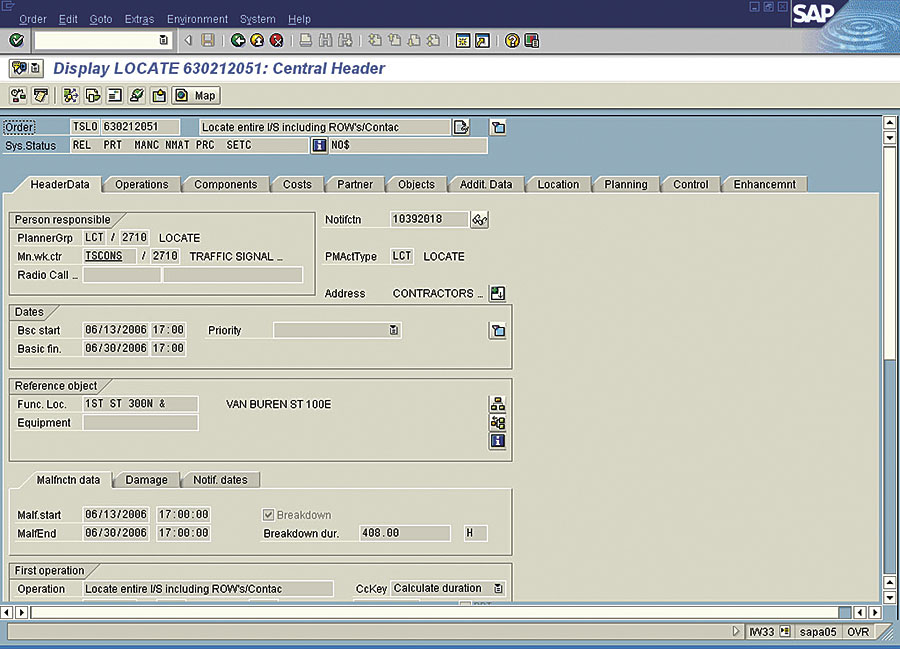Click the notepad icon in application toolbar
900x649 pixels.
coord(40,95)
